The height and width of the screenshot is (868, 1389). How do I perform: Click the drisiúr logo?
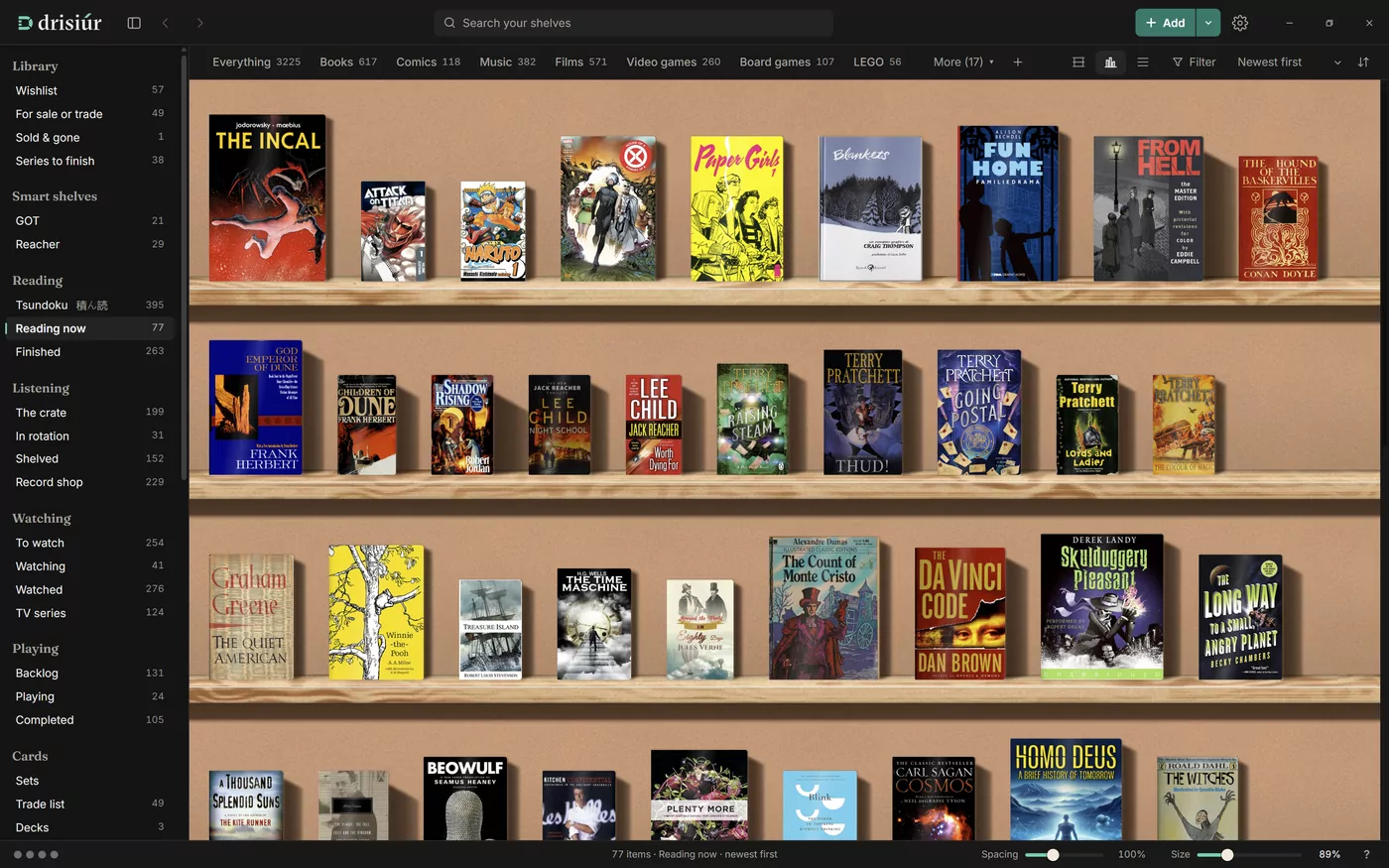click(x=60, y=23)
